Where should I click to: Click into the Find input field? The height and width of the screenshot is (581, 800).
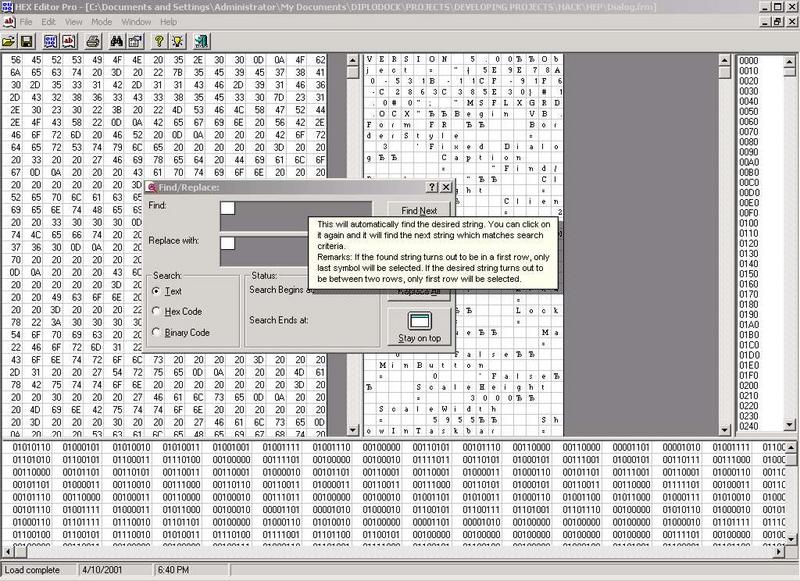click(296, 216)
